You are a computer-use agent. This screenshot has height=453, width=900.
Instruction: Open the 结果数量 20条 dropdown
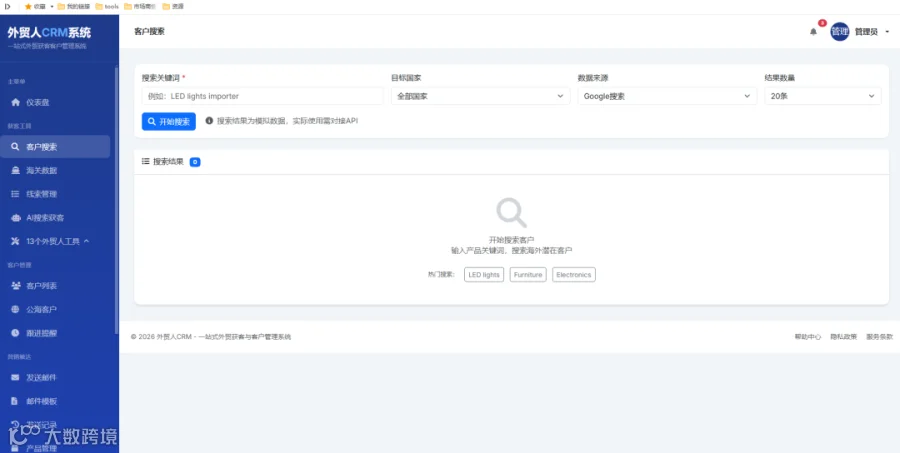[x=823, y=96]
